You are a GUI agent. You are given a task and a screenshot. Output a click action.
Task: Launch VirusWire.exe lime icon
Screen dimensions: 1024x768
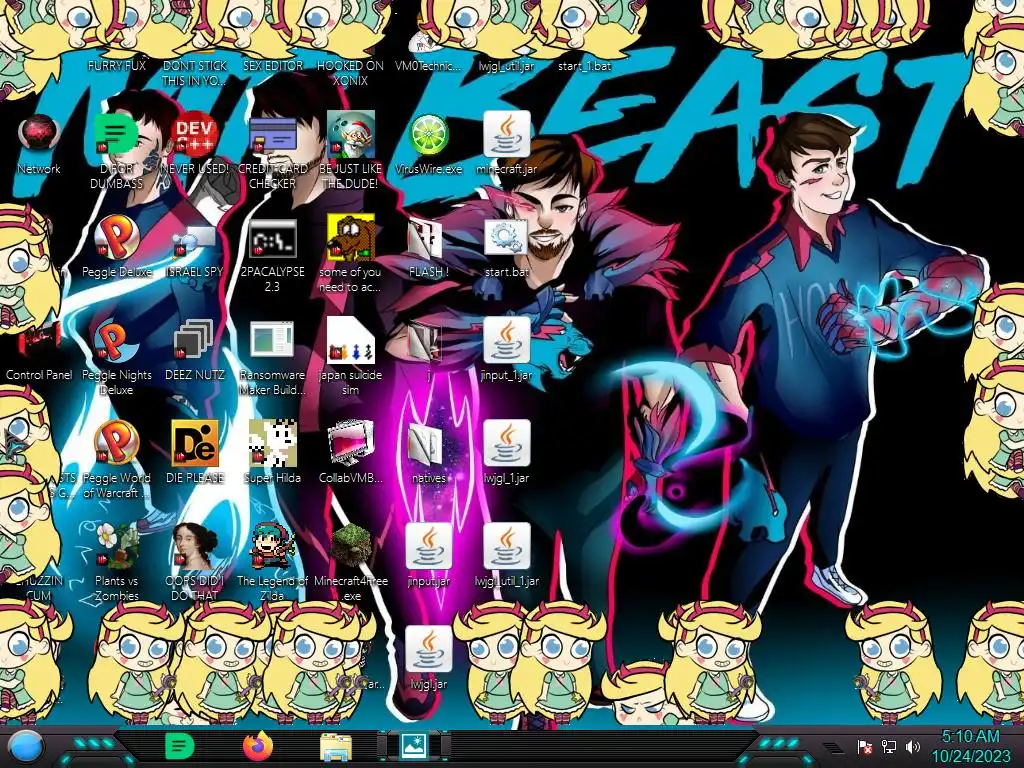[428, 135]
